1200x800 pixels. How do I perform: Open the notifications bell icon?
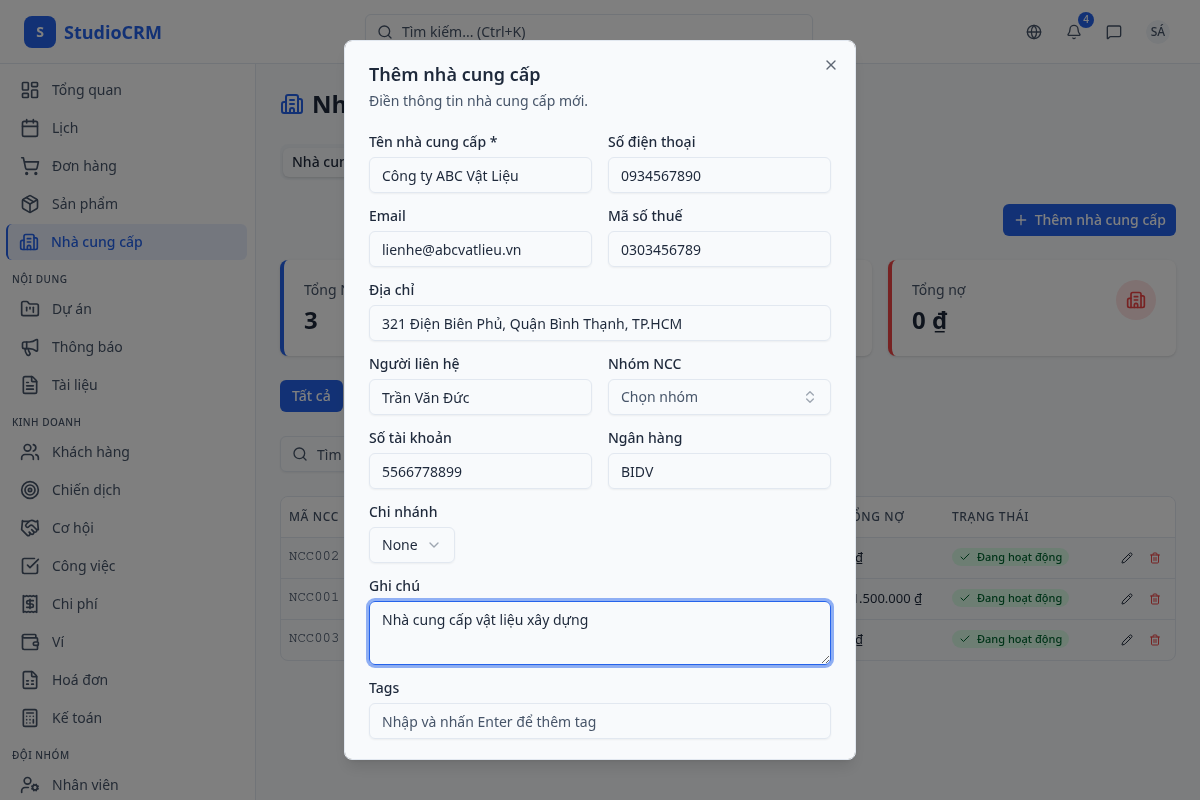[x=1074, y=32]
